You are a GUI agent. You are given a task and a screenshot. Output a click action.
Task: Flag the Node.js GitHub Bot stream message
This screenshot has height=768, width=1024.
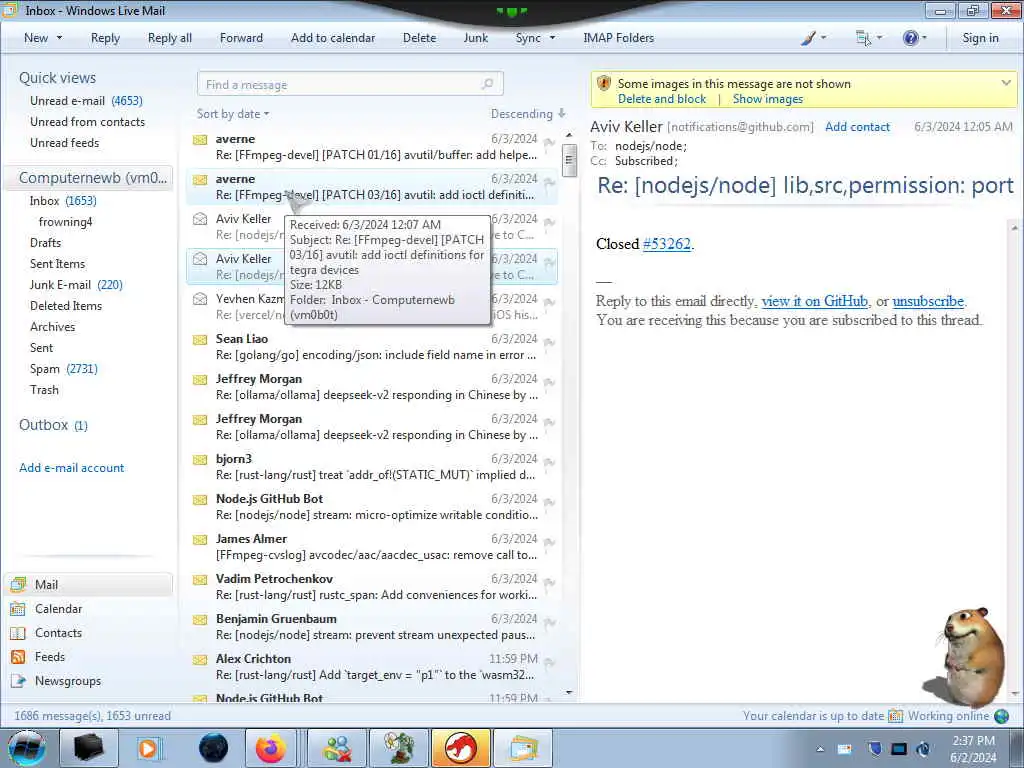click(549, 502)
